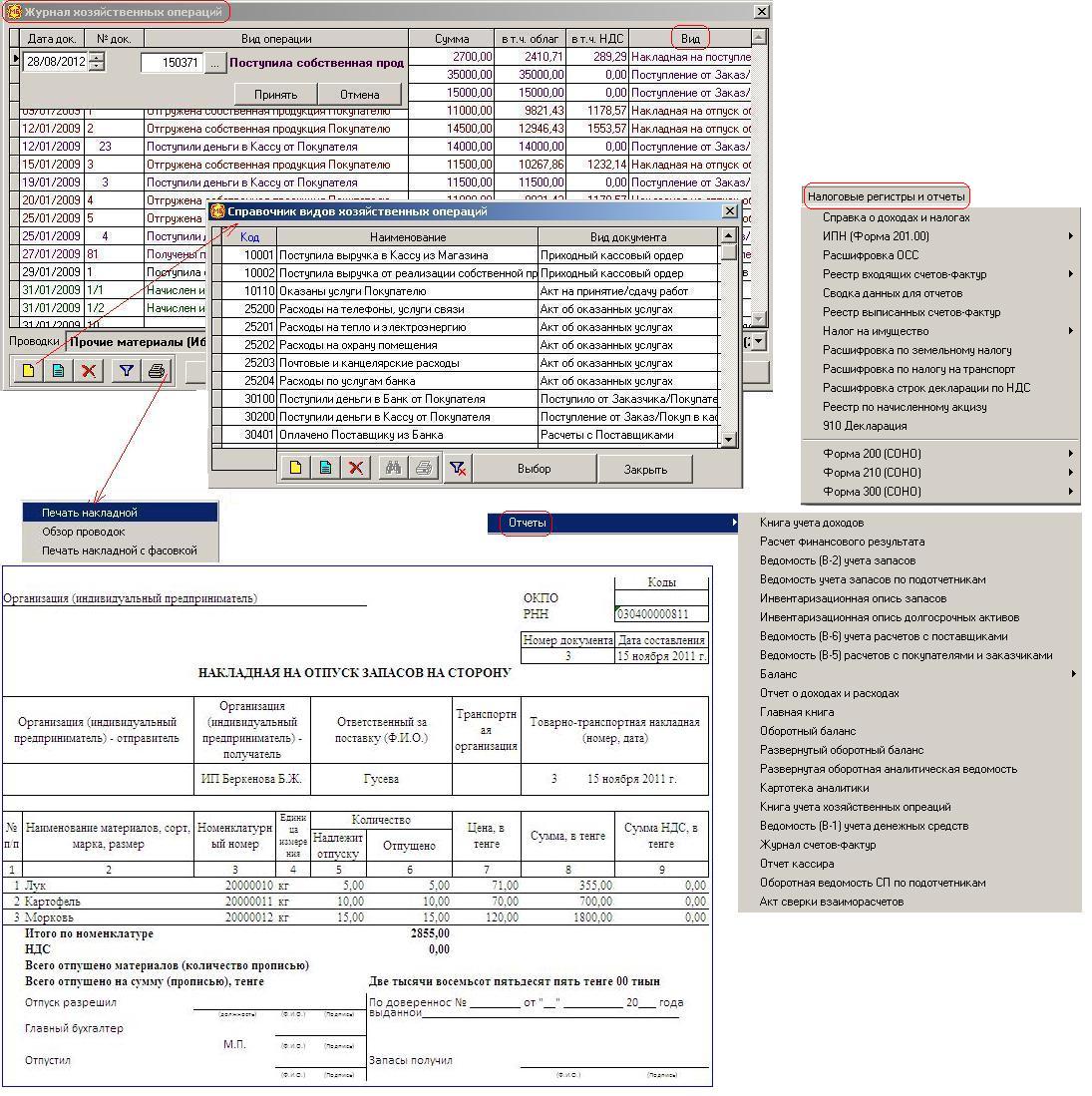Screen dimensions: 1092x1096
Task: Decrease the date with the spinner down arrow
Action: click(x=97, y=67)
